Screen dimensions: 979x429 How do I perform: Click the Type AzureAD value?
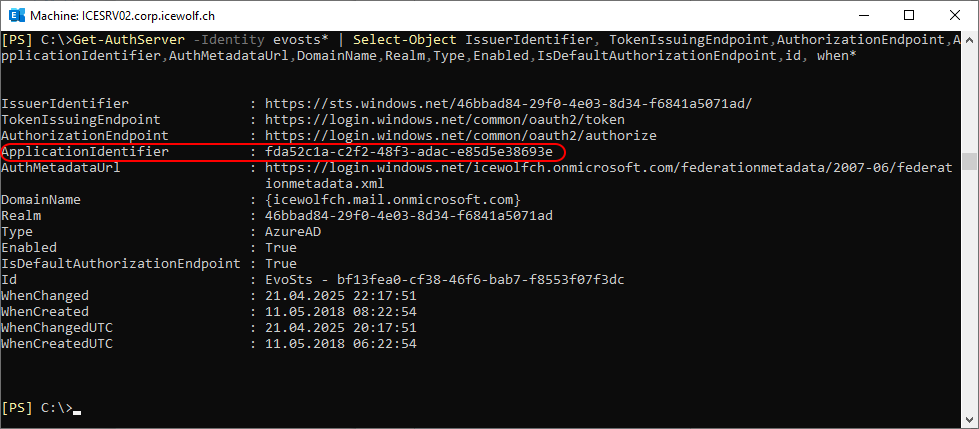pyautogui.click(x=293, y=232)
